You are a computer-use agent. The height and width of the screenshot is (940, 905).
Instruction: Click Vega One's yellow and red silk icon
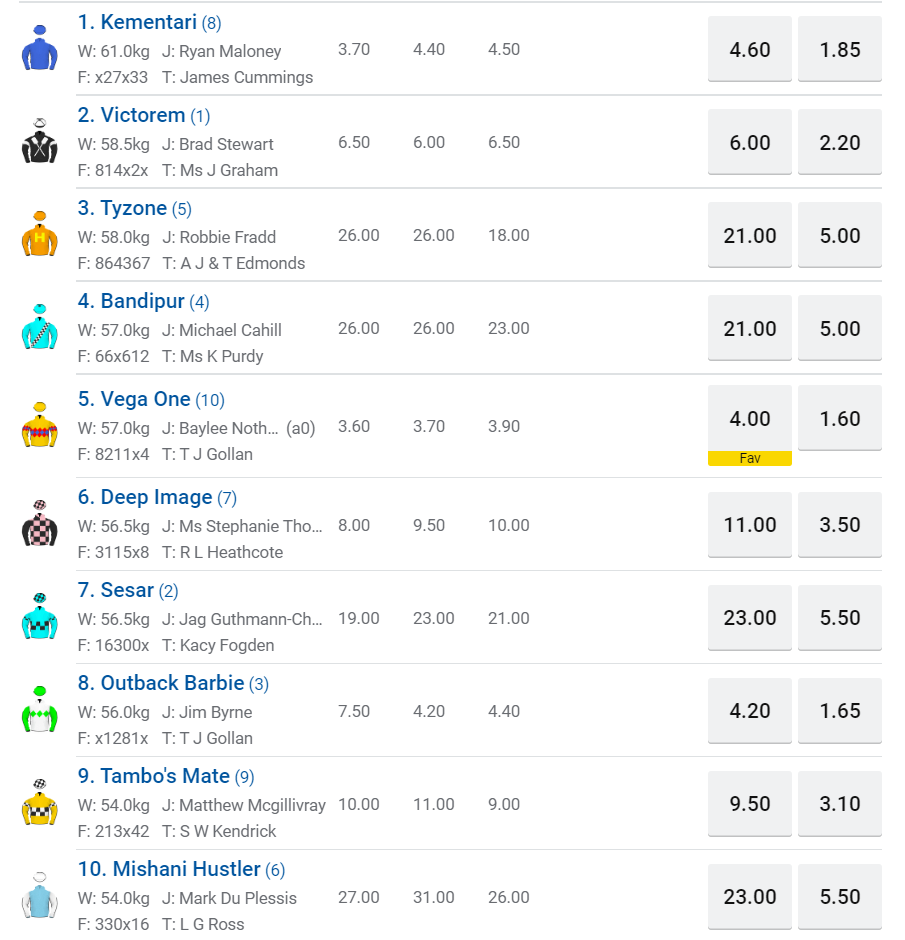point(40,426)
